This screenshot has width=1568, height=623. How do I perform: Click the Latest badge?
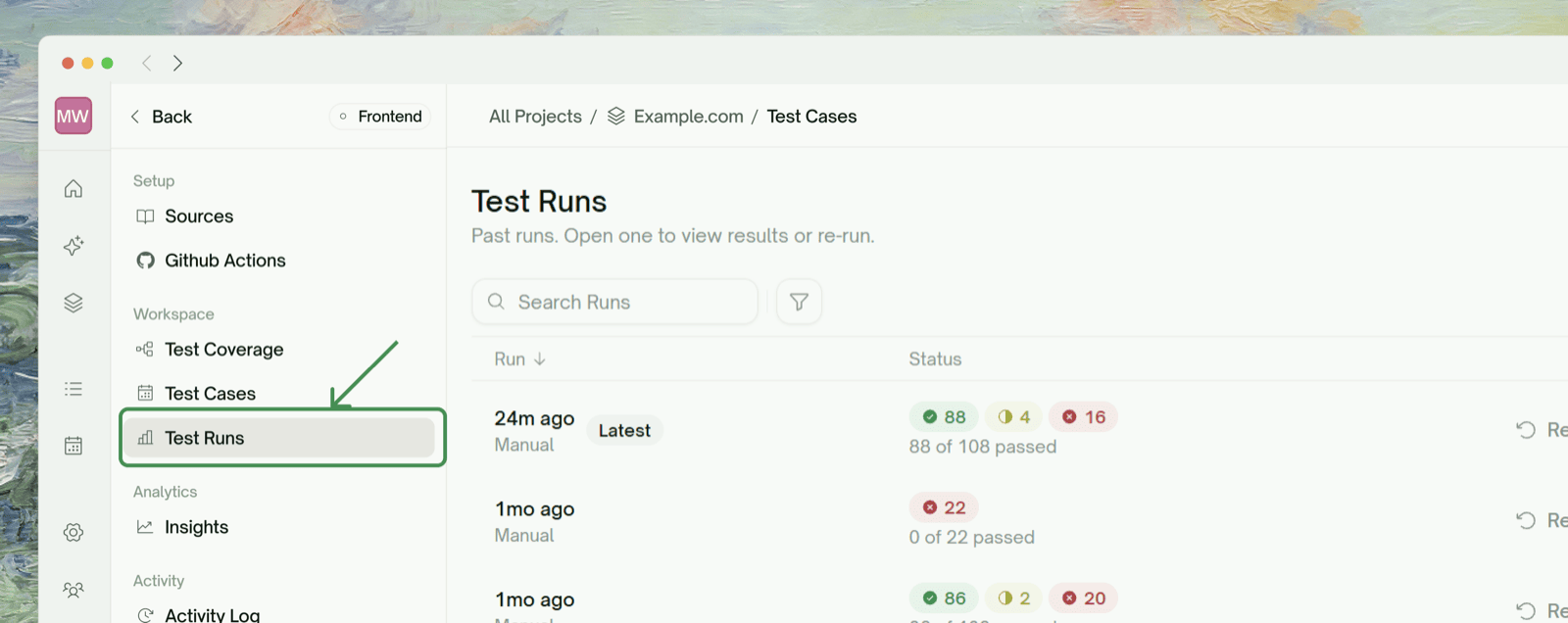624,430
